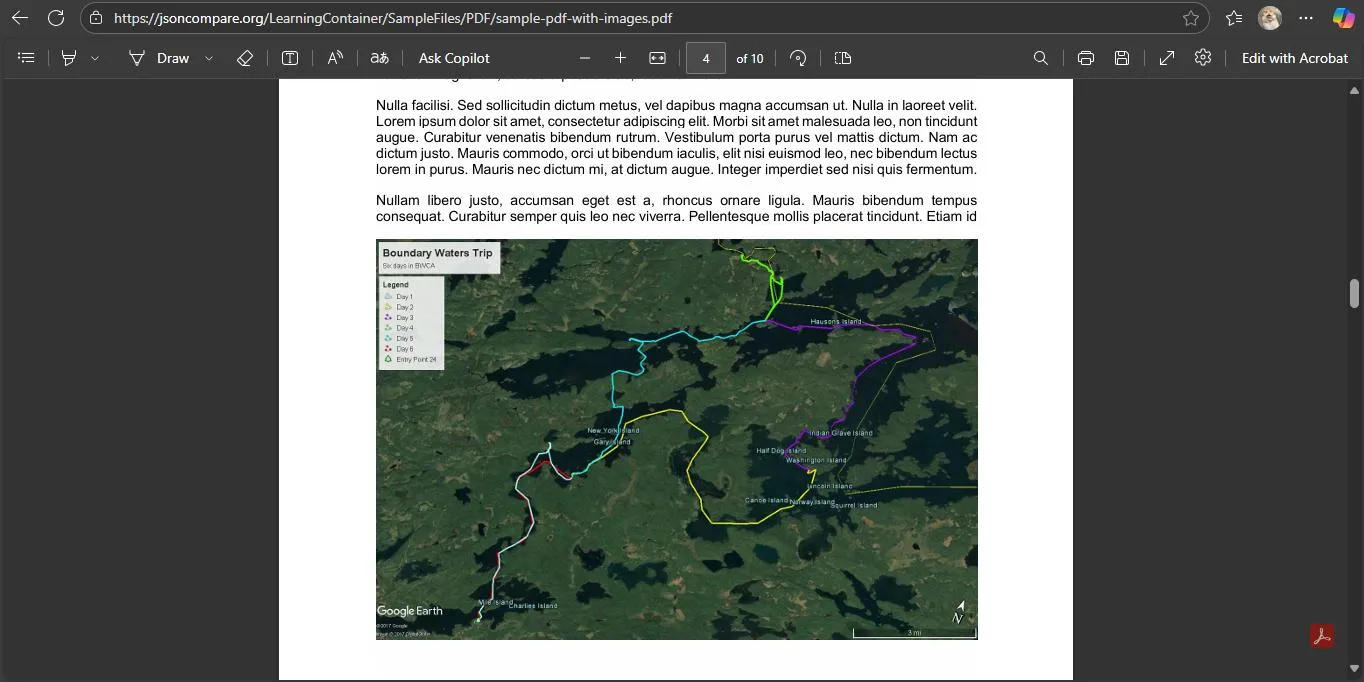Print the PDF document
Viewport: 1364px width, 682px height.
(x=1086, y=58)
